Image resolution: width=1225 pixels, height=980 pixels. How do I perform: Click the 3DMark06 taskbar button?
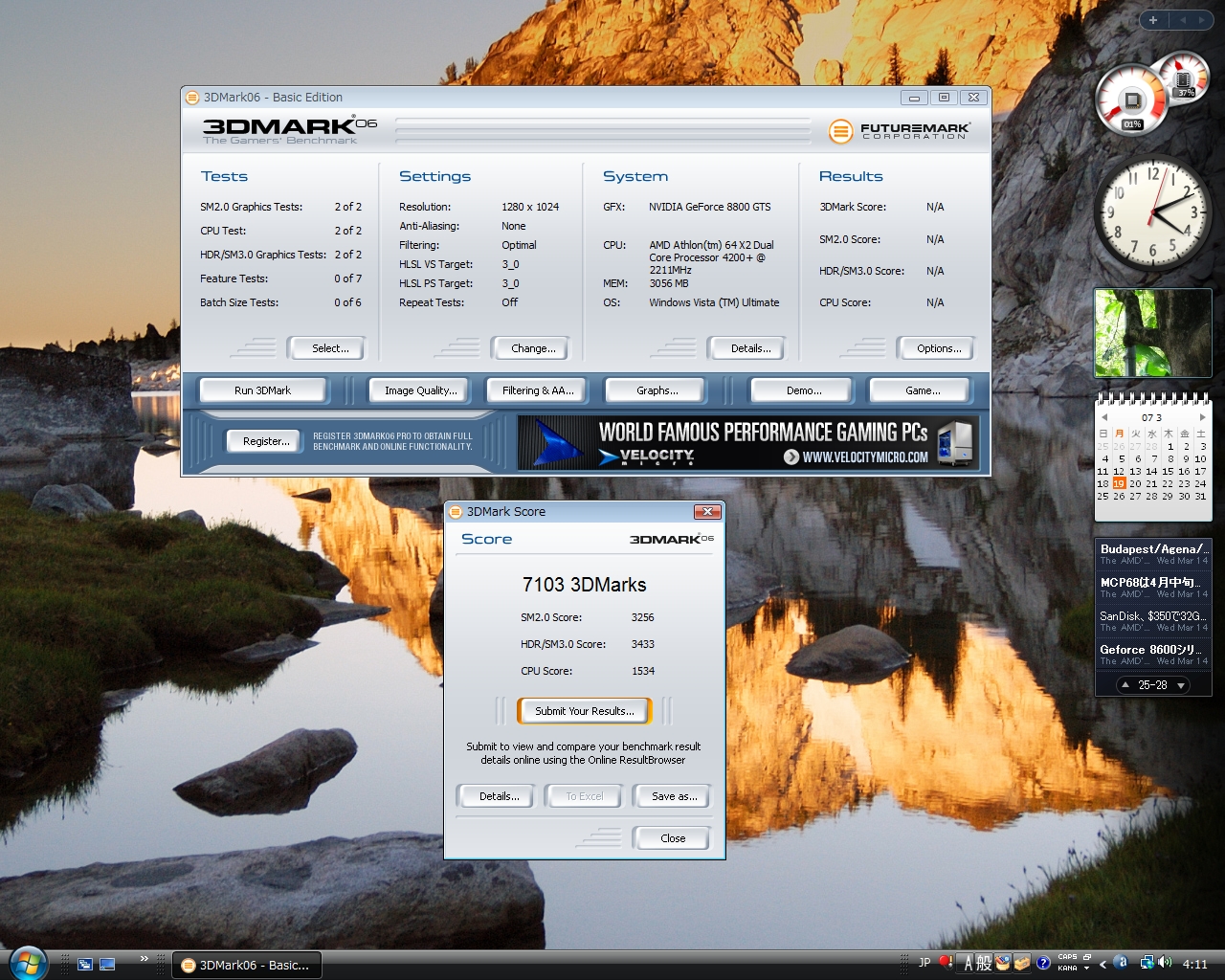pos(246,964)
